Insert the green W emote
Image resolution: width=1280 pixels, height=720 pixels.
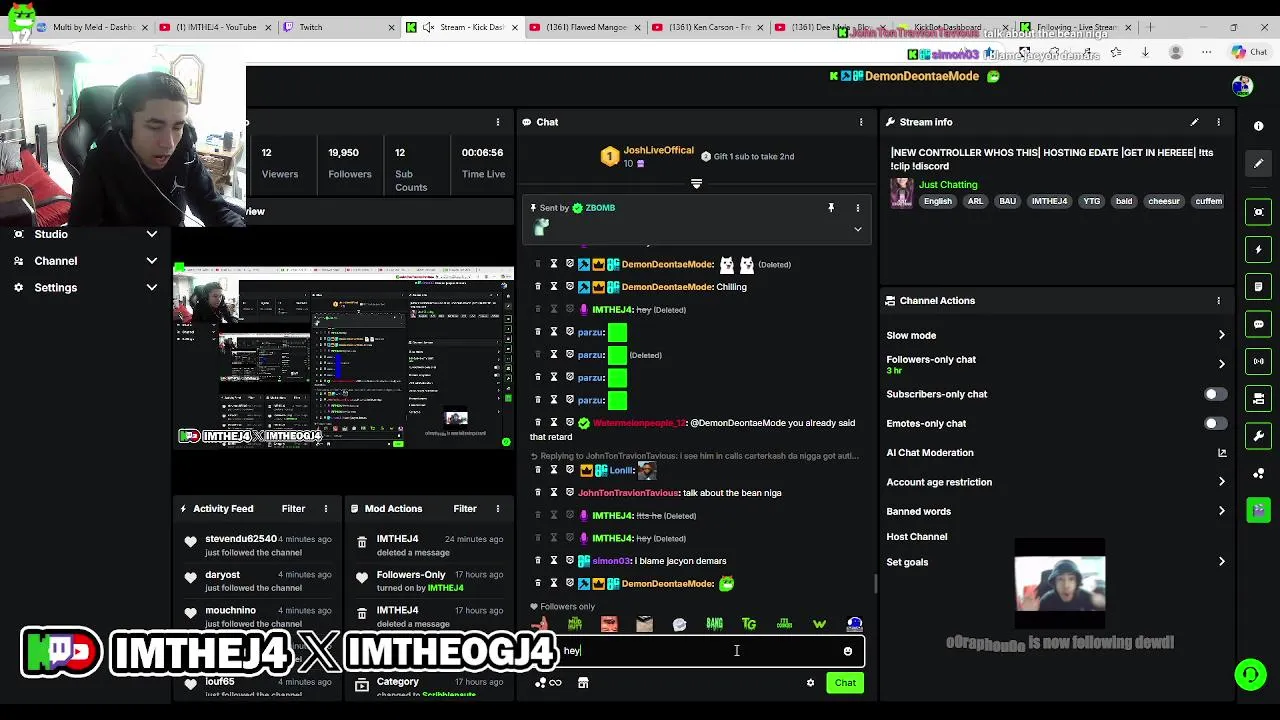pyautogui.click(x=819, y=624)
